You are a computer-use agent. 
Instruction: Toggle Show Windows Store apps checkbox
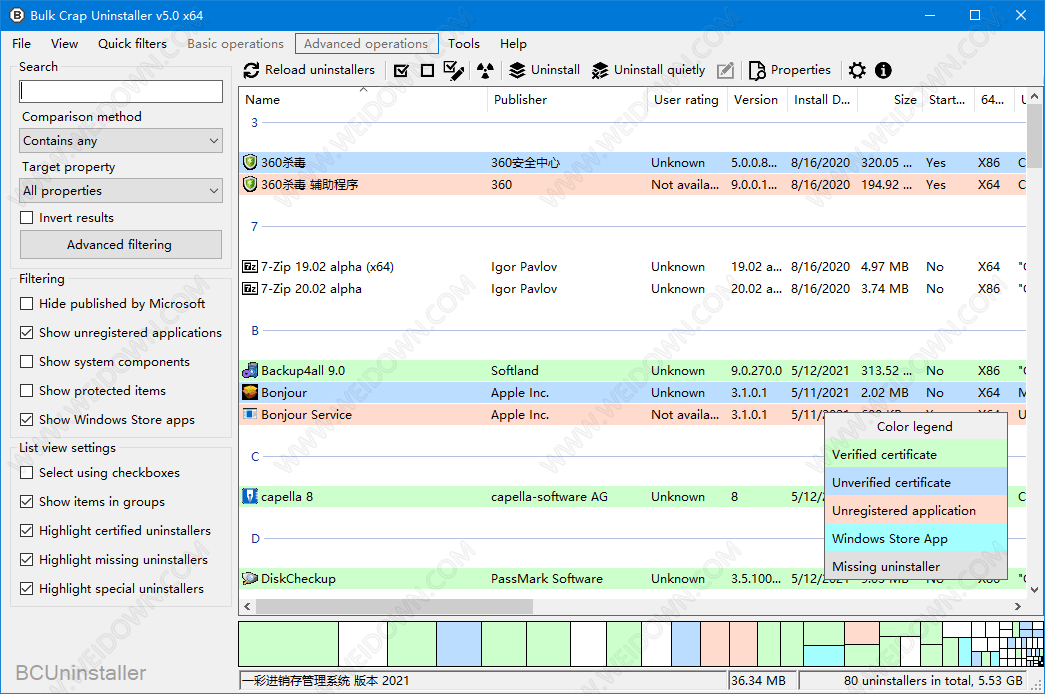[28, 420]
